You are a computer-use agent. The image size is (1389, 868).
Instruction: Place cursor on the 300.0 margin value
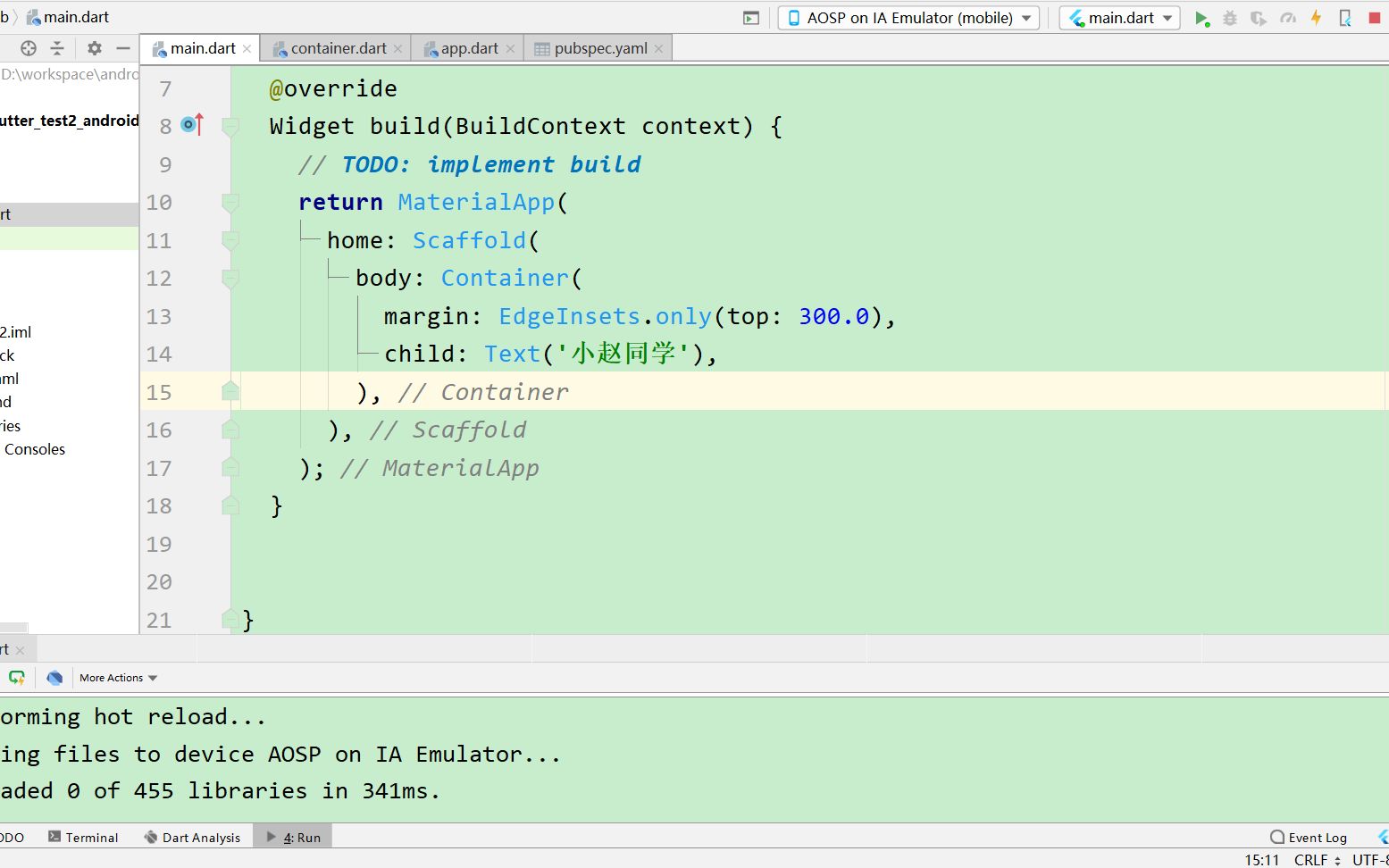pos(833,316)
